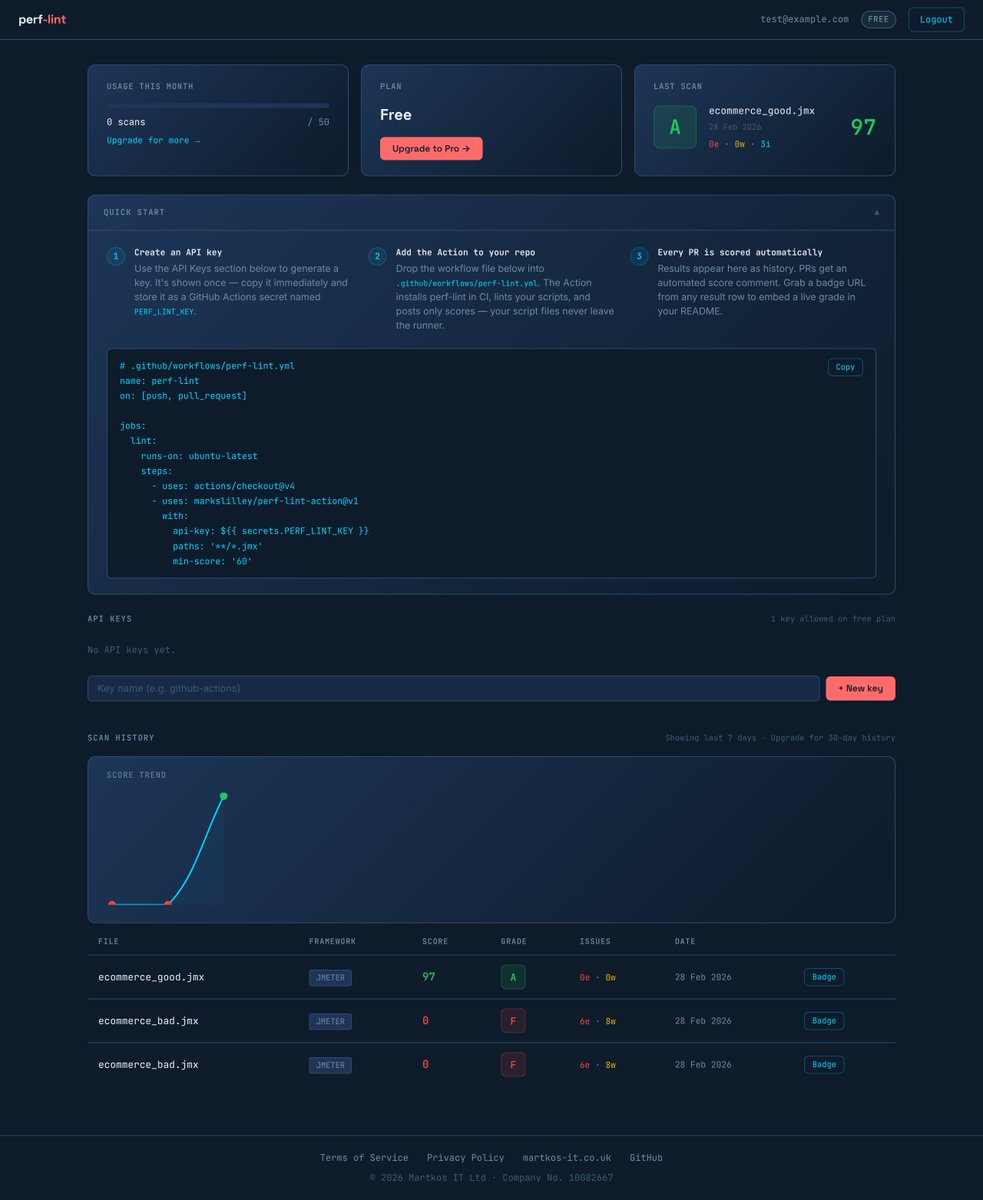The width and height of the screenshot is (983, 1200).
Task: Click score 97 in the history table
Action: (429, 977)
